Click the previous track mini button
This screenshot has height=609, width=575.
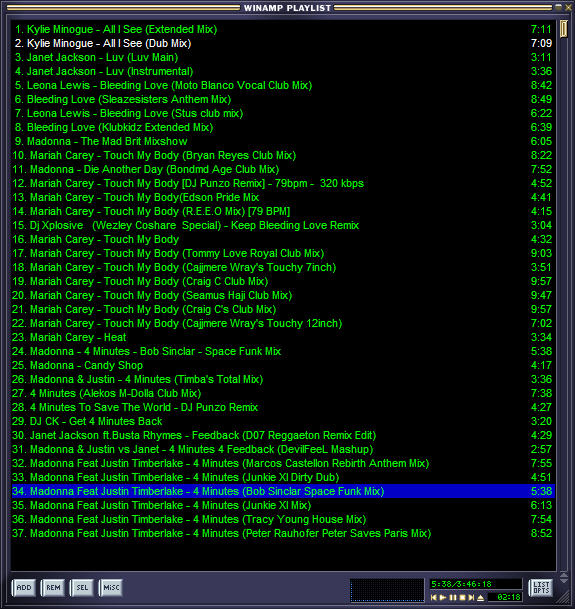434,597
